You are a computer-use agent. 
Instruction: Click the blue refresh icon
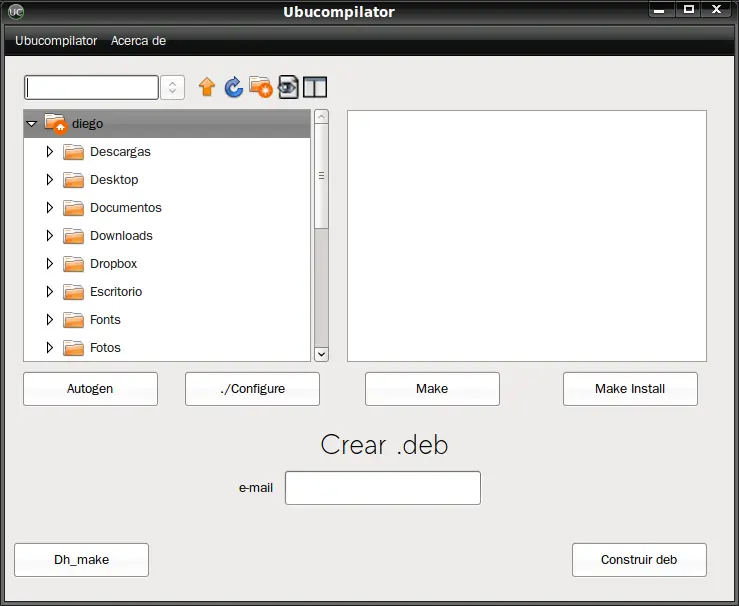(234, 87)
